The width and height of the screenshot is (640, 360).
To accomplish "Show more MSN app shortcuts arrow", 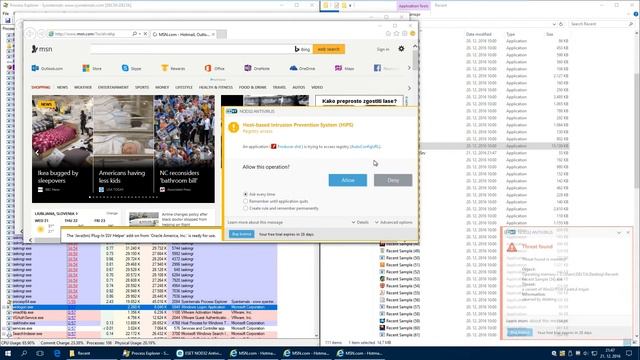I will [409, 68].
